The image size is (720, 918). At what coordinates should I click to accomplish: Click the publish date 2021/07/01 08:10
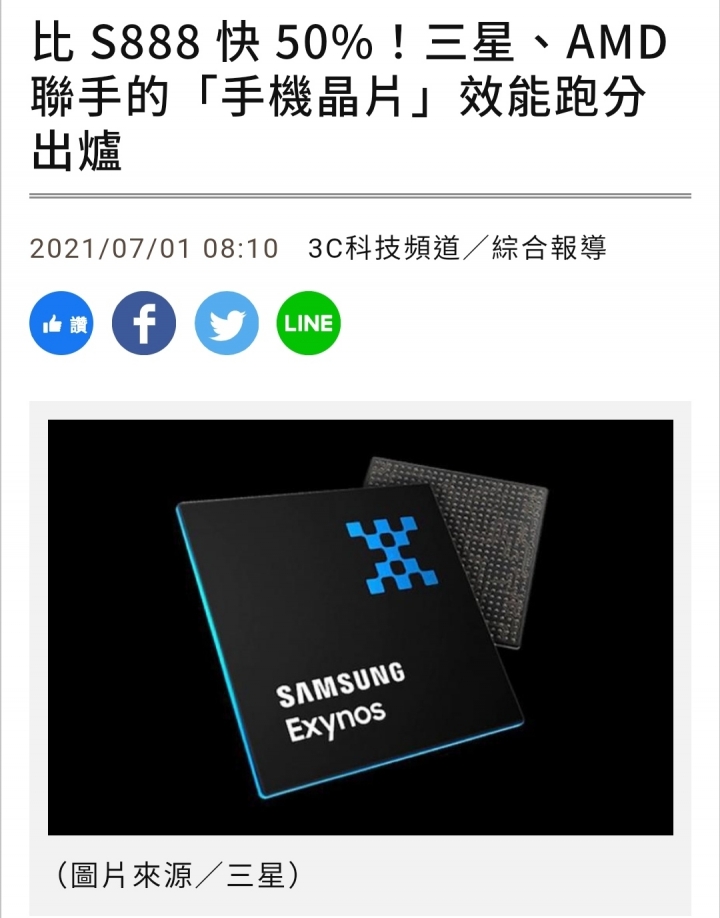154,248
